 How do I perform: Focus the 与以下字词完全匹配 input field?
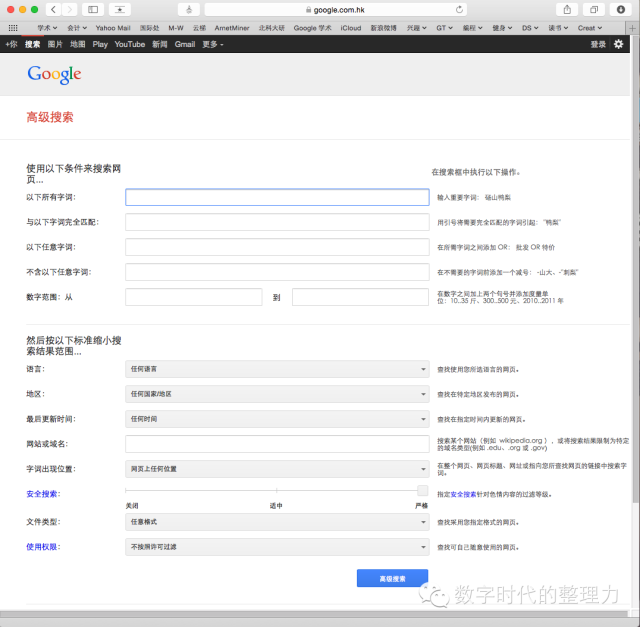pyautogui.click(x=277, y=222)
